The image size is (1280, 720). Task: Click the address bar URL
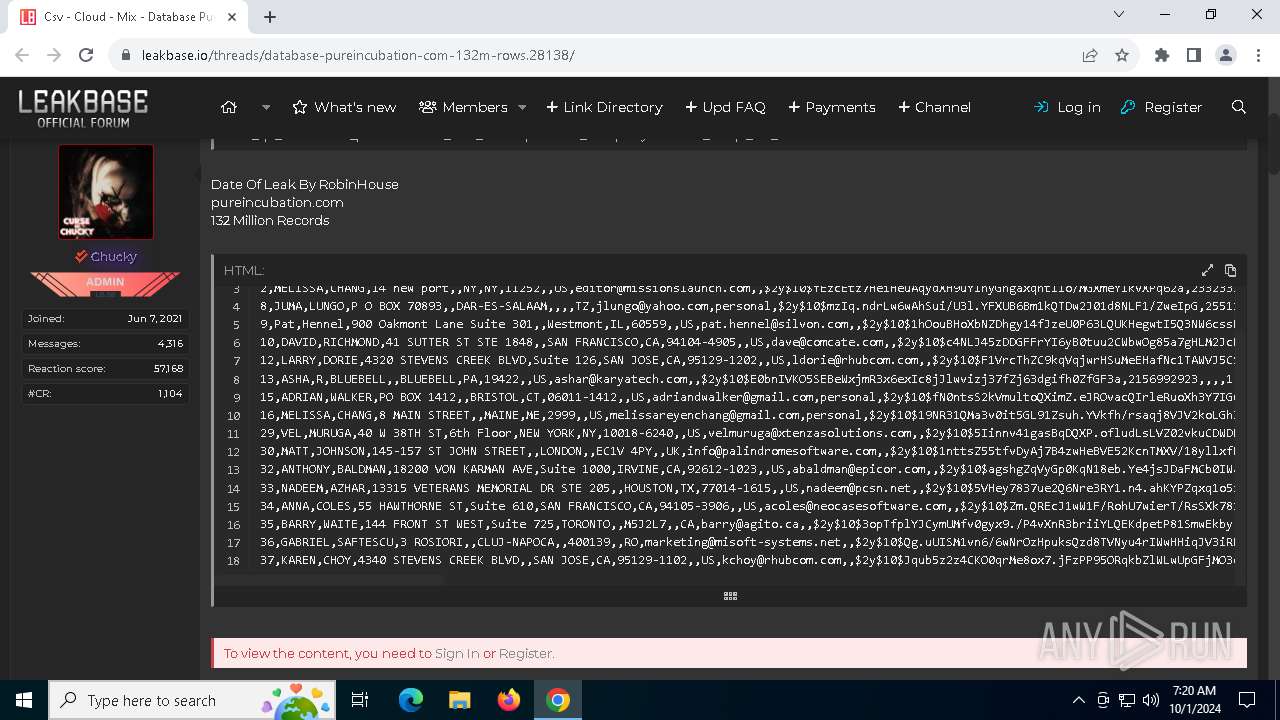click(x=358, y=55)
